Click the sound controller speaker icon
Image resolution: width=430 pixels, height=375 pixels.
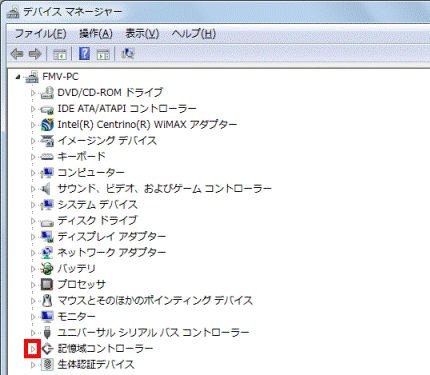pyautogui.click(x=46, y=189)
